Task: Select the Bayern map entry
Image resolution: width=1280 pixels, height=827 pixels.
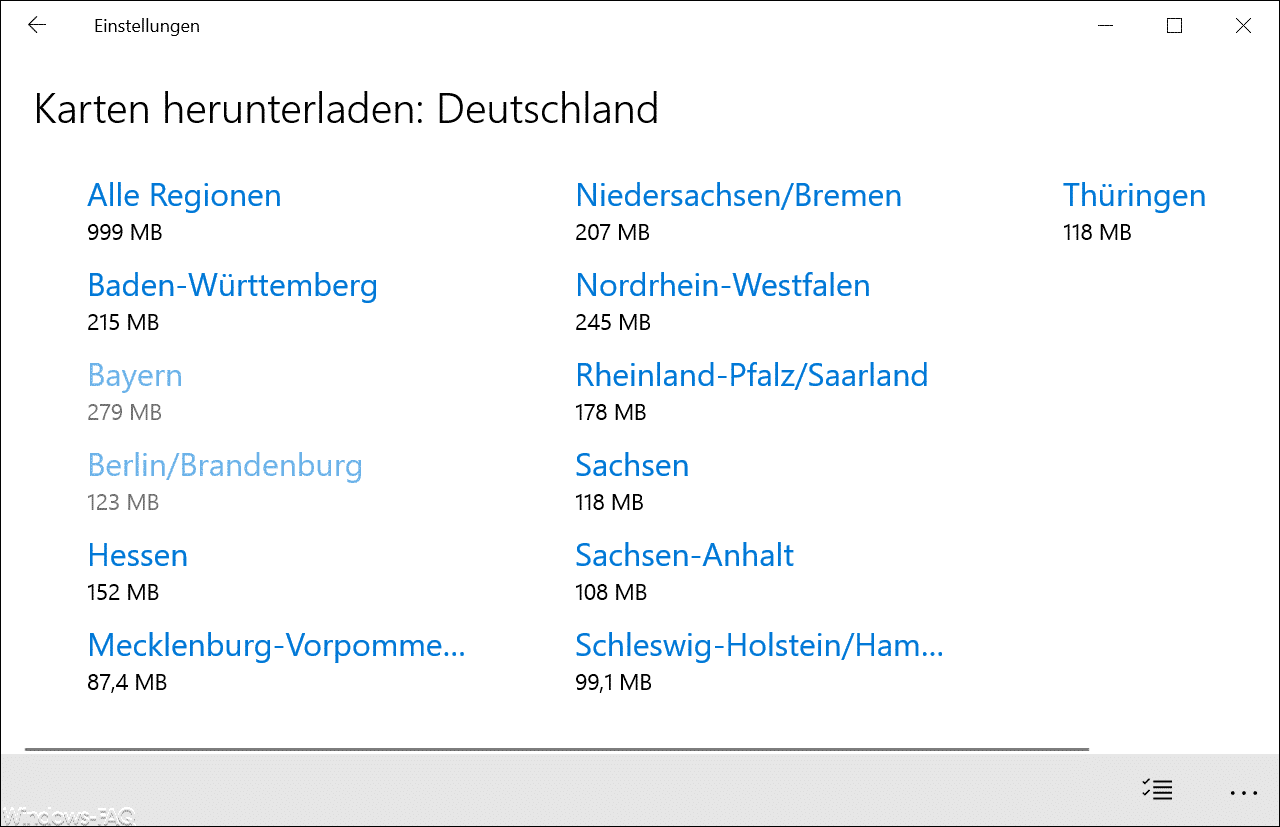Action: (135, 376)
